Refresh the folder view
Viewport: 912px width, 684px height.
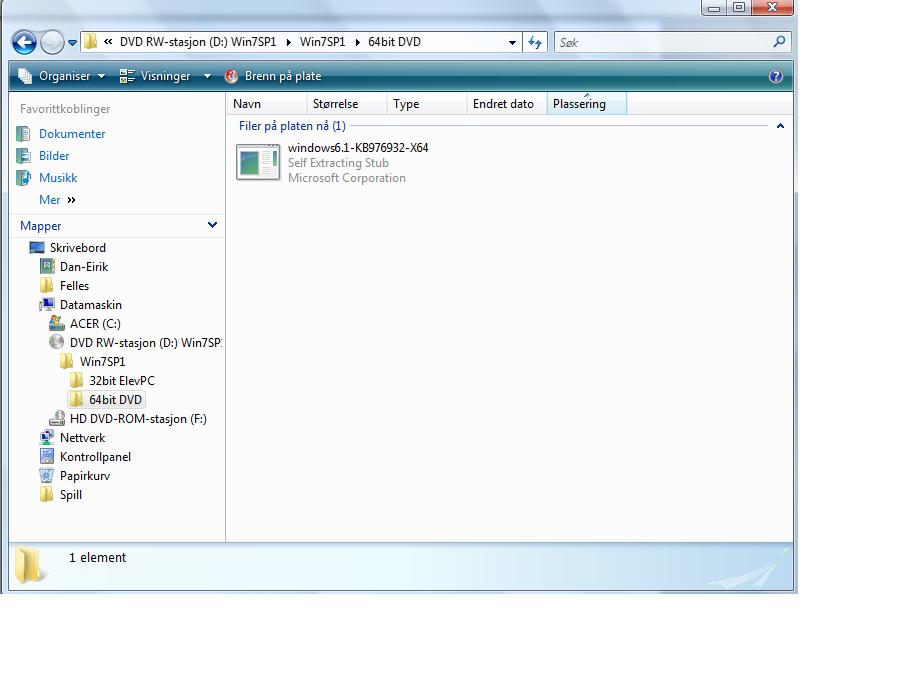(x=535, y=42)
